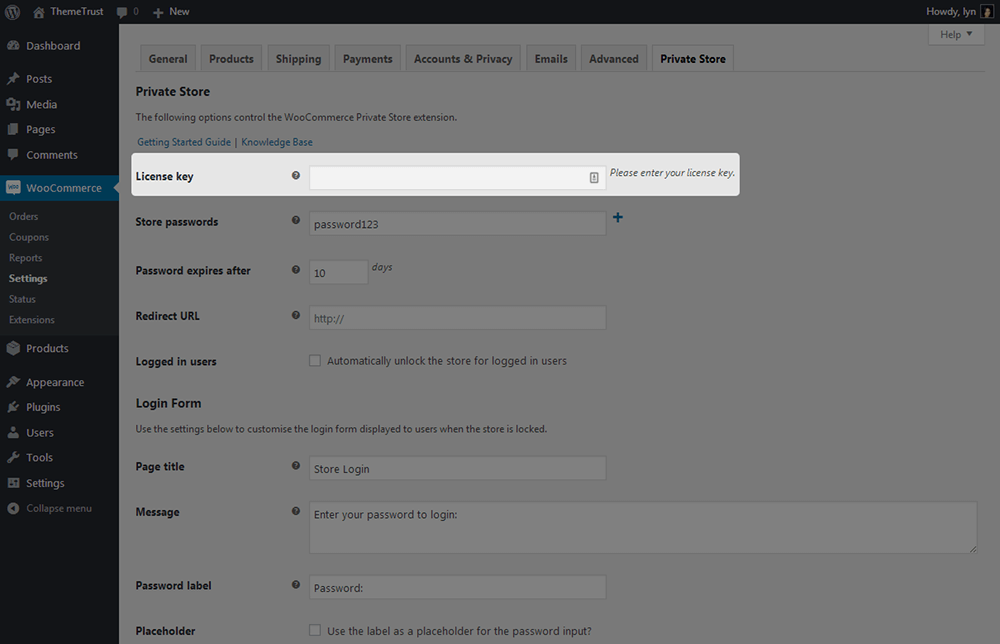Click the Howdy, lyn account menu
The height and width of the screenshot is (644, 1000).
pos(959,11)
